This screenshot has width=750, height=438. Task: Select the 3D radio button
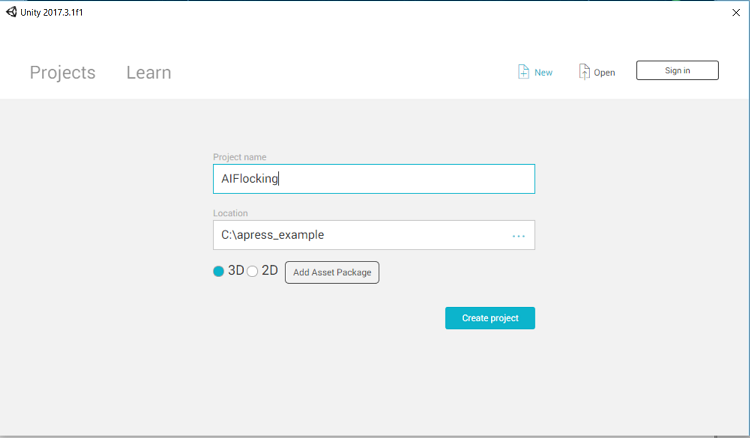click(x=219, y=271)
